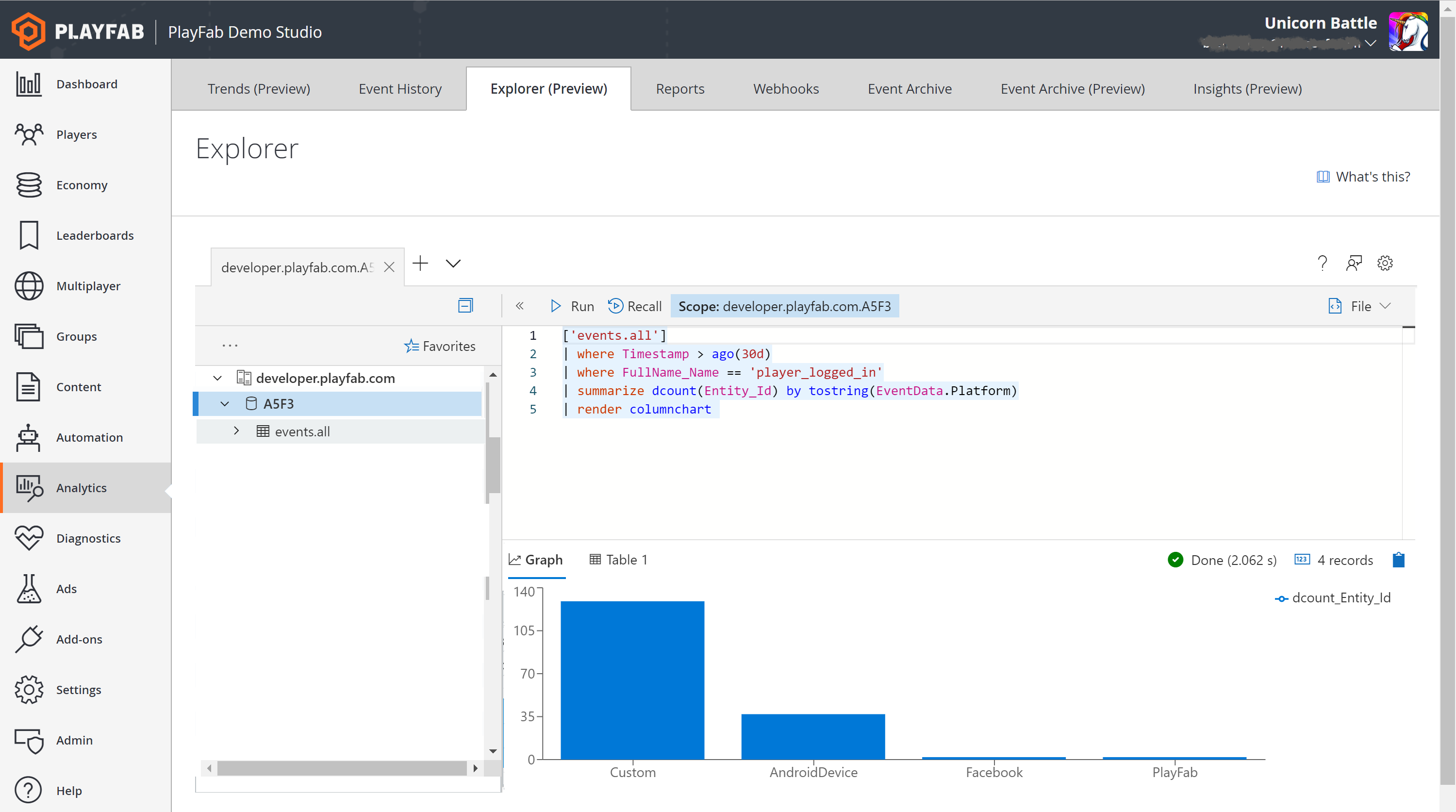Click the scope selector dropdown button

point(783,306)
